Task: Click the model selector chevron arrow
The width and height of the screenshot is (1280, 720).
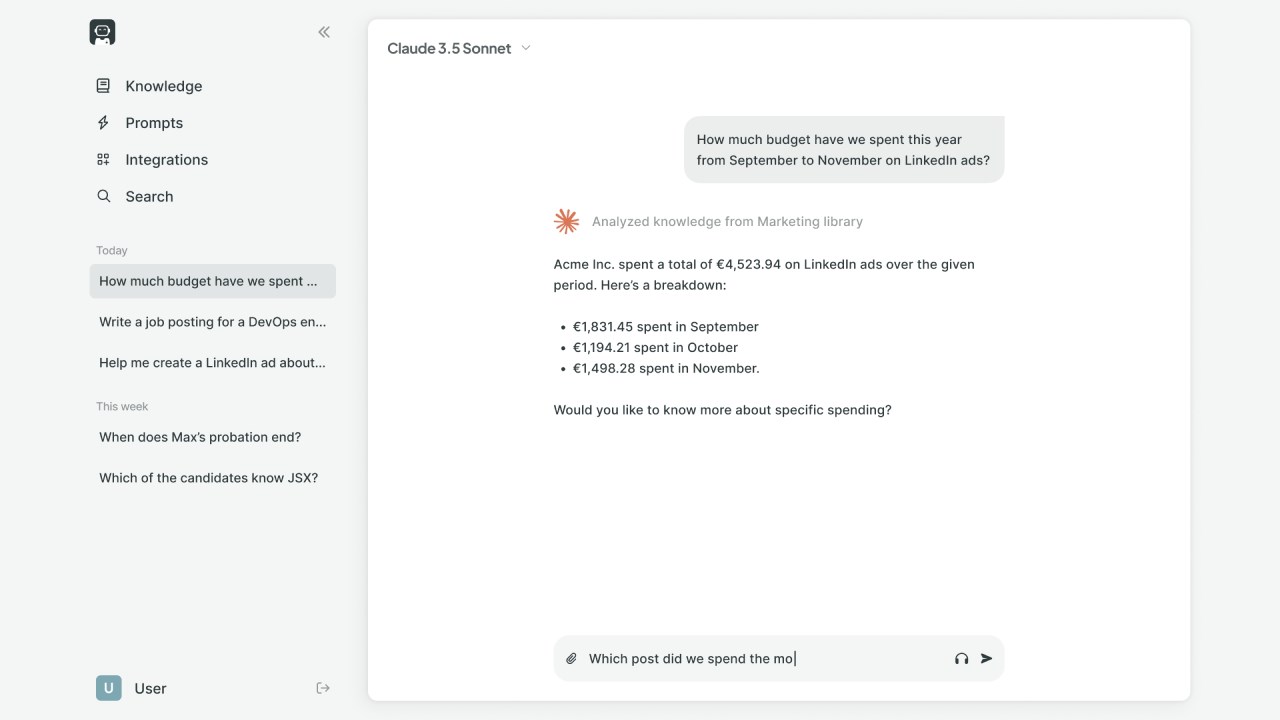Action: 526,48
